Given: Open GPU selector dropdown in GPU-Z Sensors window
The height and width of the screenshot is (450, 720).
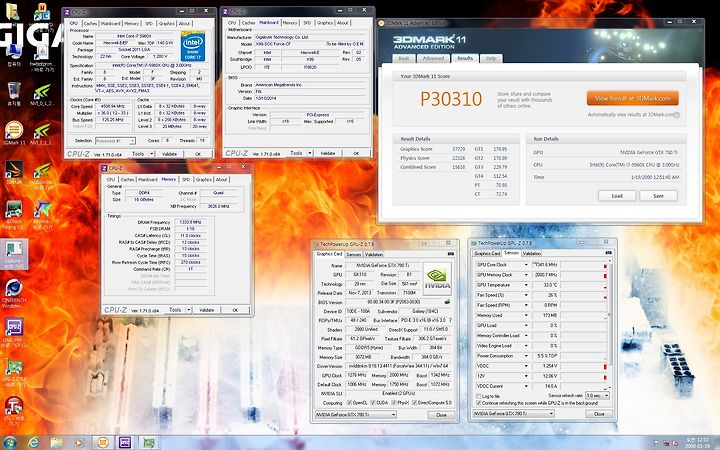Looking at the screenshot, I should pyautogui.click(x=513, y=414).
